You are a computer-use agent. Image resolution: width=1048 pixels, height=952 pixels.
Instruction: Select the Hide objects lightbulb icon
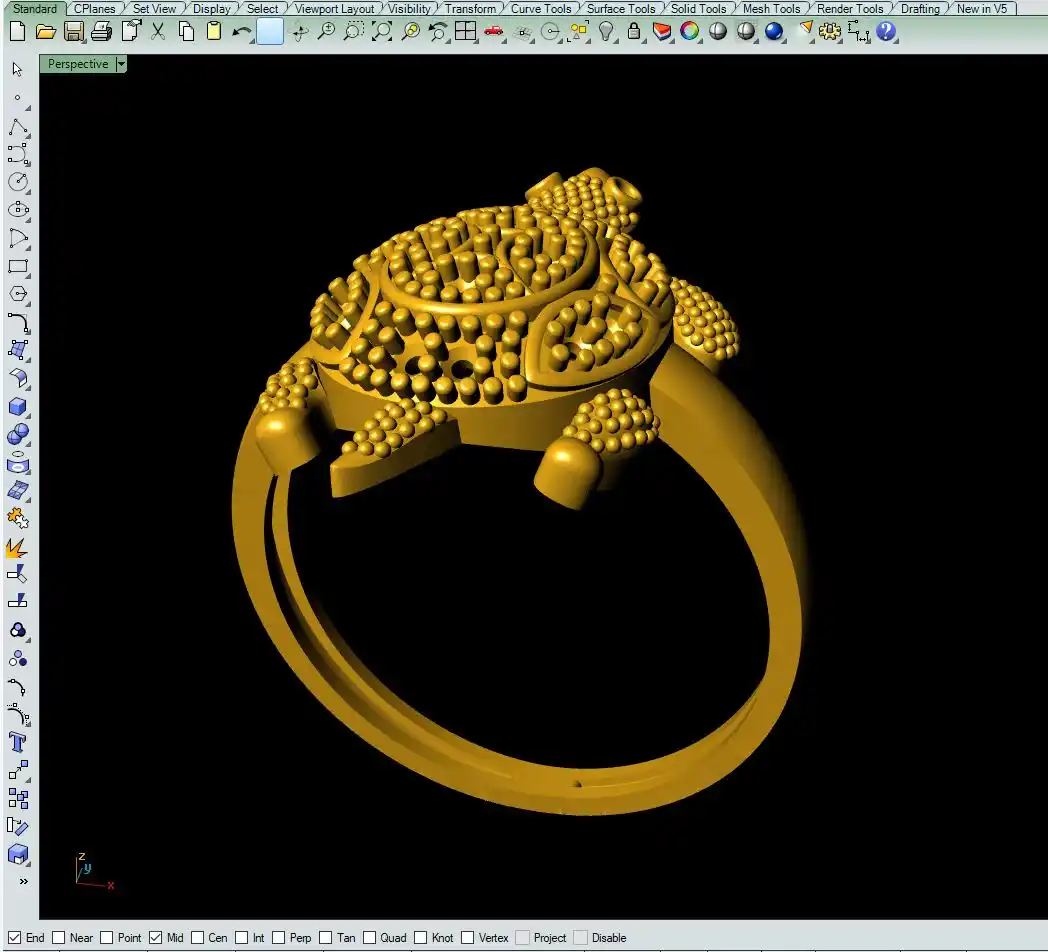[606, 31]
